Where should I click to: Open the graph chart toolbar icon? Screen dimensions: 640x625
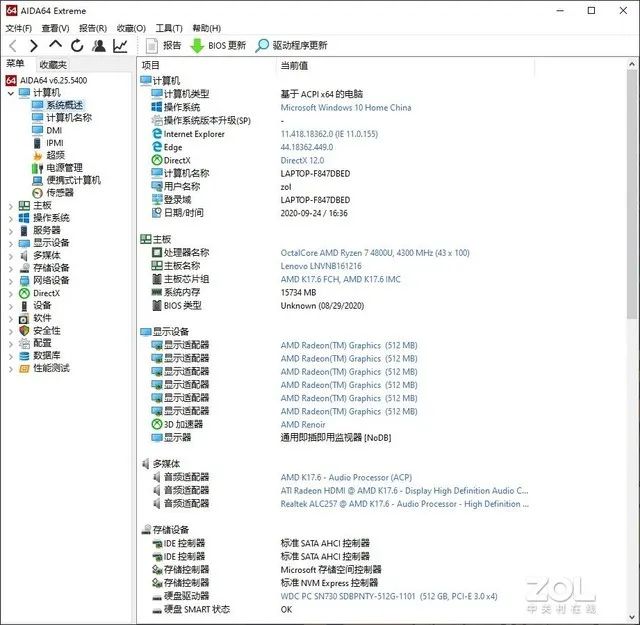click(x=120, y=46)
